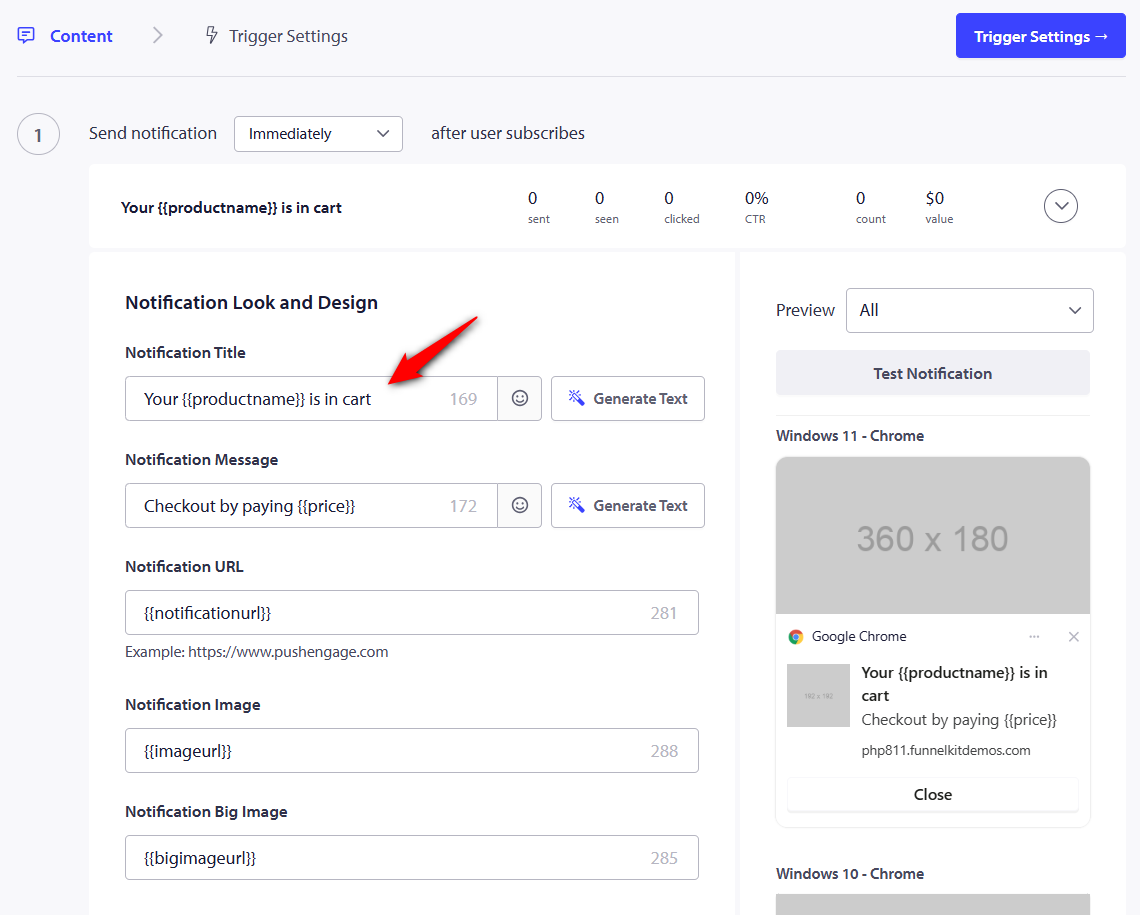Collapse the notification with circled chevron
Image resolution: width=1140 pixels, height=915 pixels.
click(x=1061, y=206)
